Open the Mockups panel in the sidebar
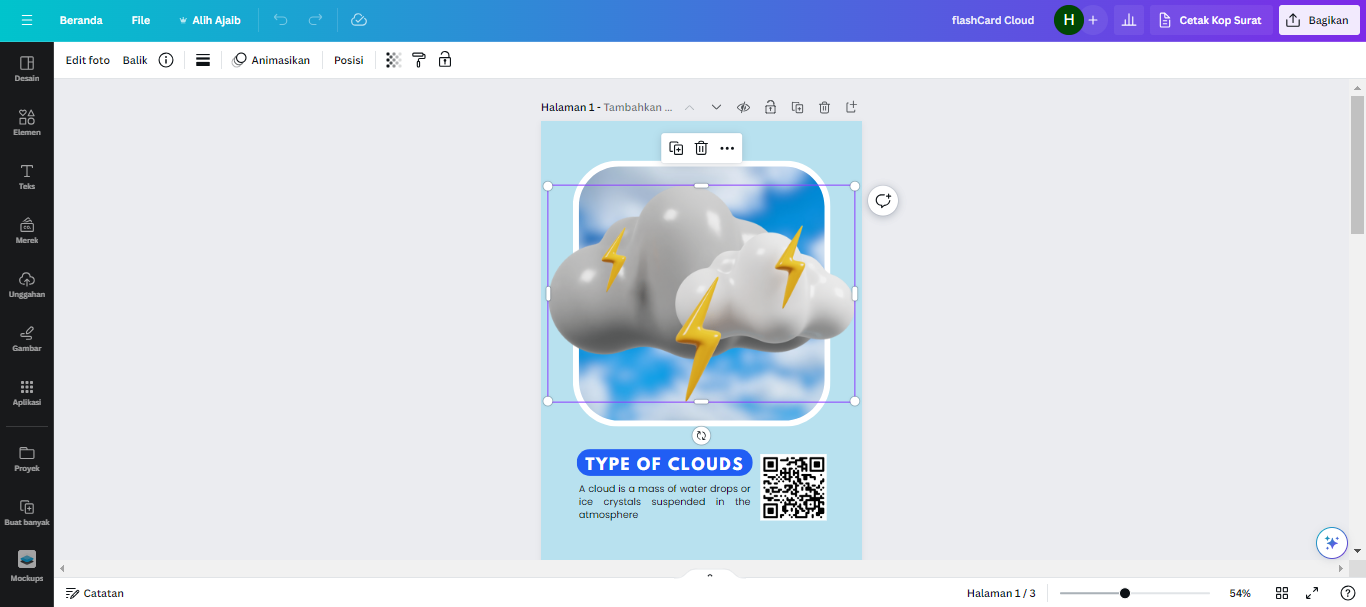Screen dimensions: 1366x607 coord(26,566)
